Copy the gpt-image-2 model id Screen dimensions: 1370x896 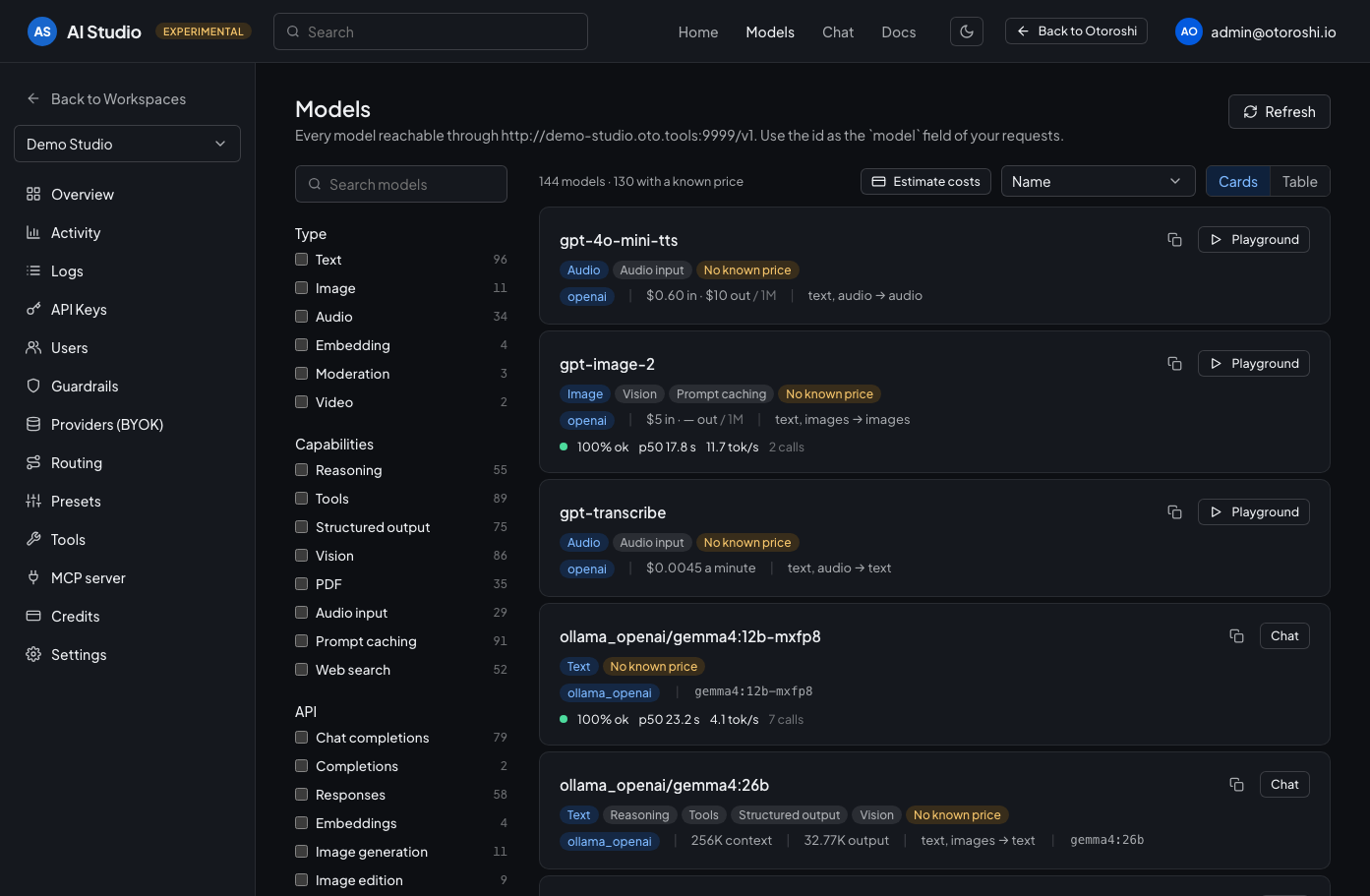(x=1174, y=364)
